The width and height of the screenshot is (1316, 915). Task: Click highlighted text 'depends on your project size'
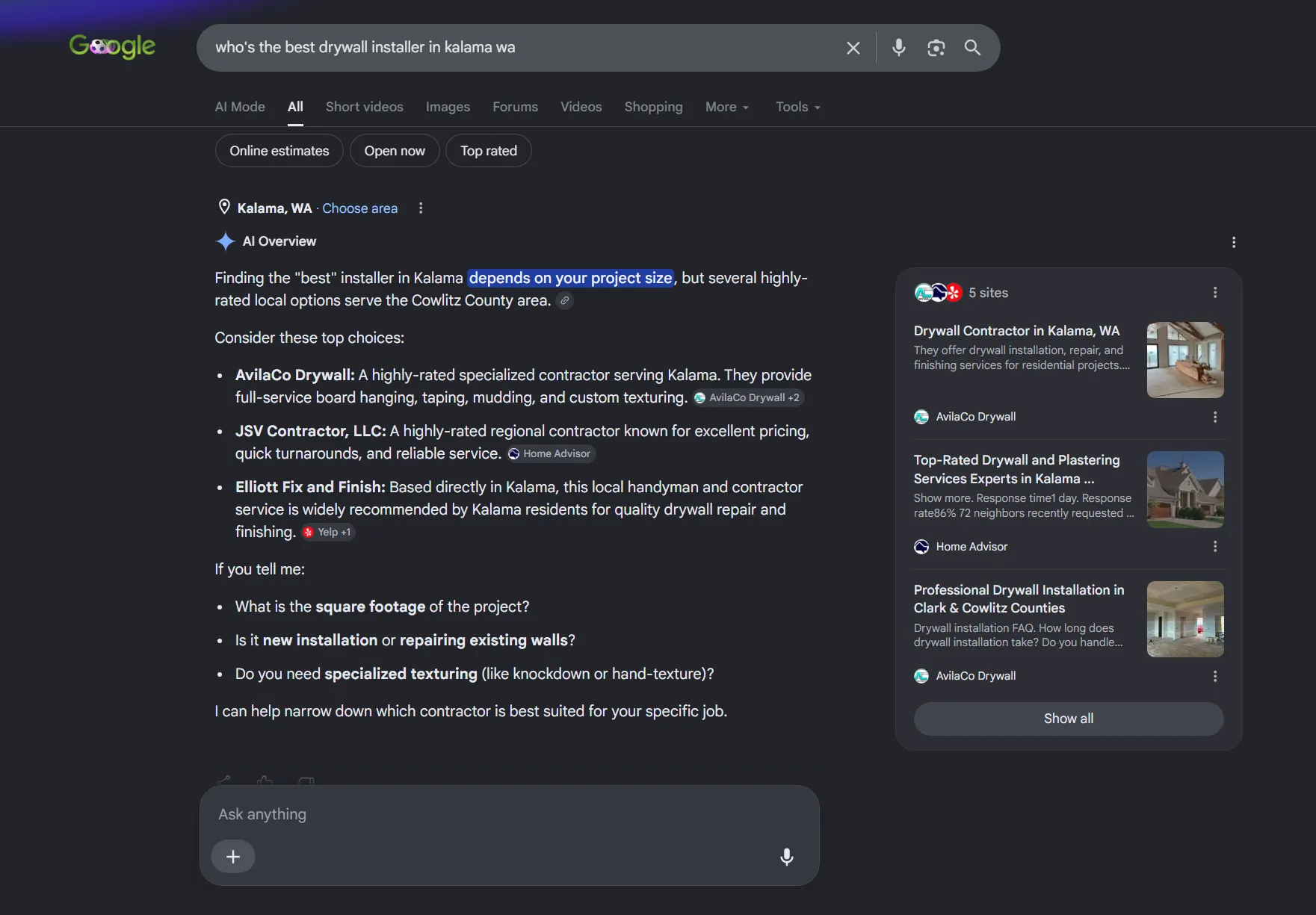(570, 278)
